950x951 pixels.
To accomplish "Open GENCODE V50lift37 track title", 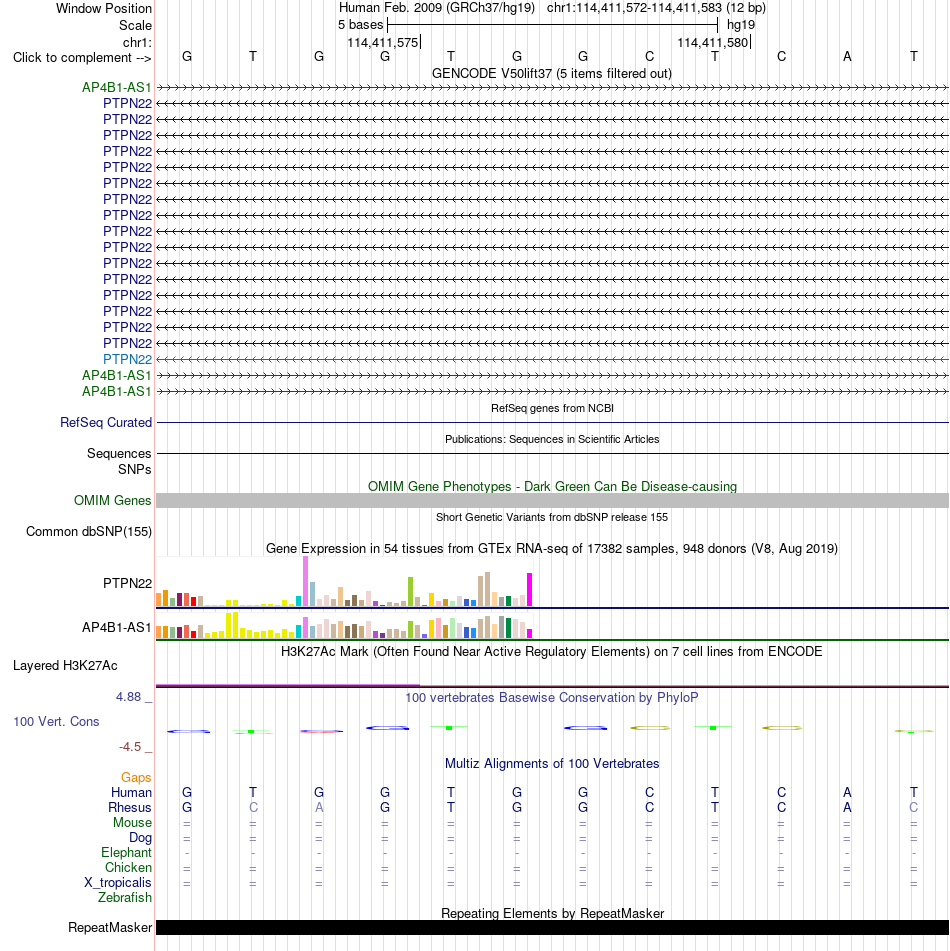I will click(551, 73).
